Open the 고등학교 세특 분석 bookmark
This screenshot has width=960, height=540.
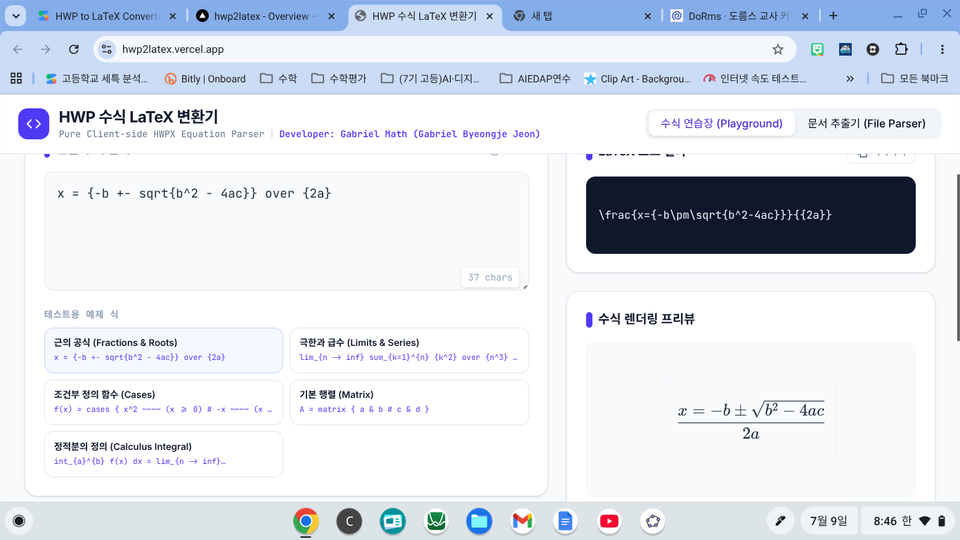[97, 78]
